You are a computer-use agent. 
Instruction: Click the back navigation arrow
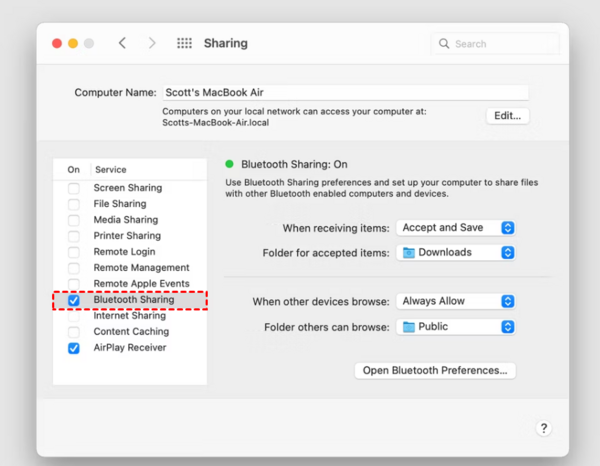coord(122,43)
